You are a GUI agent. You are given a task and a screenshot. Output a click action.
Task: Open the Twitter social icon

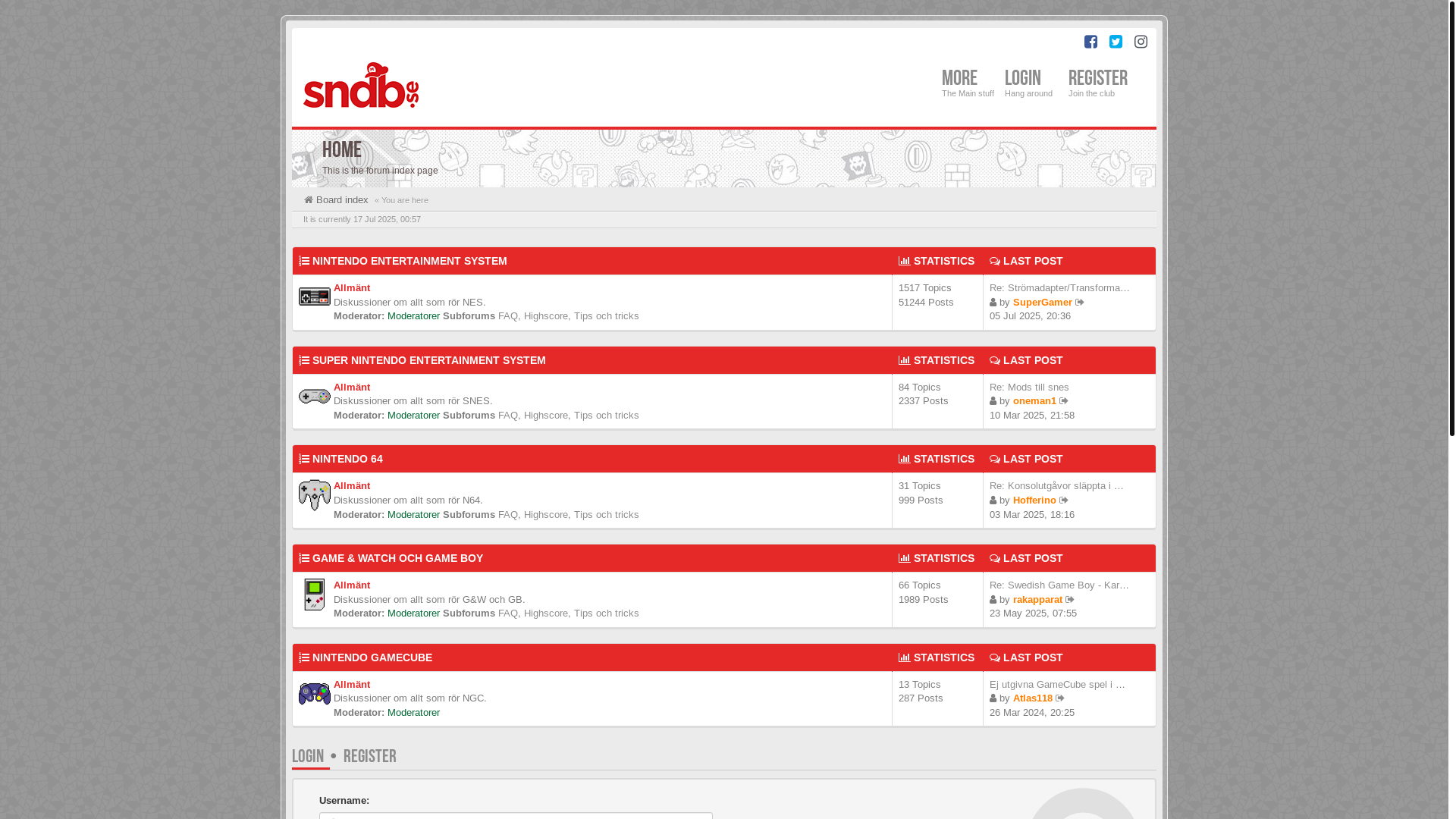click(1116, 42)
